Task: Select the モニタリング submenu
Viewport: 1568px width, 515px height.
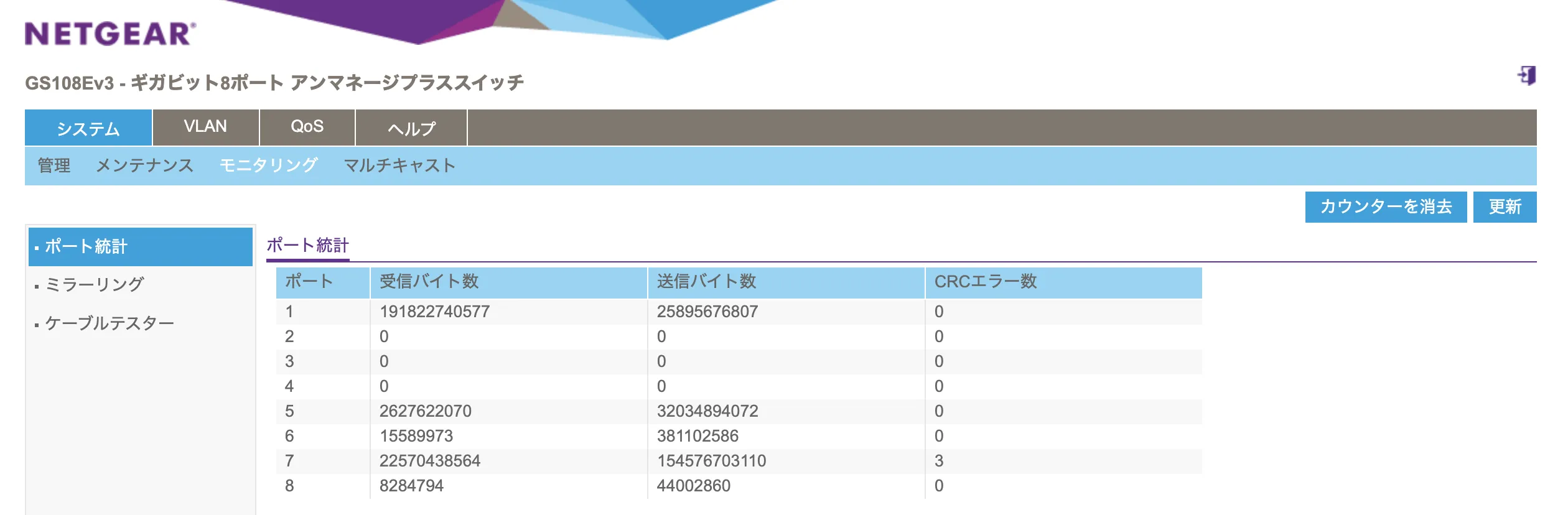Action: click(x=268, y=165)
